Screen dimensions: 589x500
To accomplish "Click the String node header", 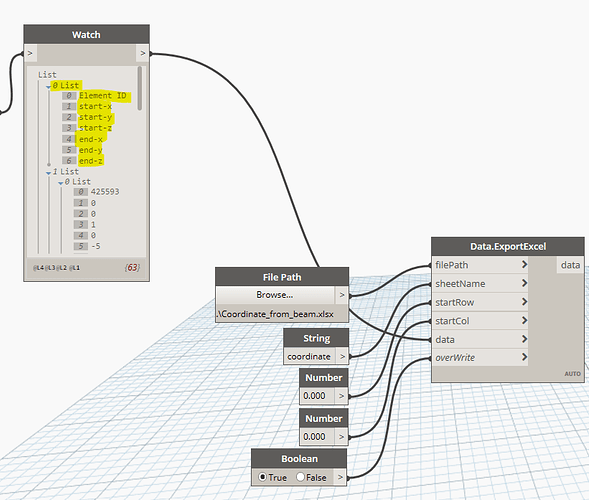I will coord(316,338).
